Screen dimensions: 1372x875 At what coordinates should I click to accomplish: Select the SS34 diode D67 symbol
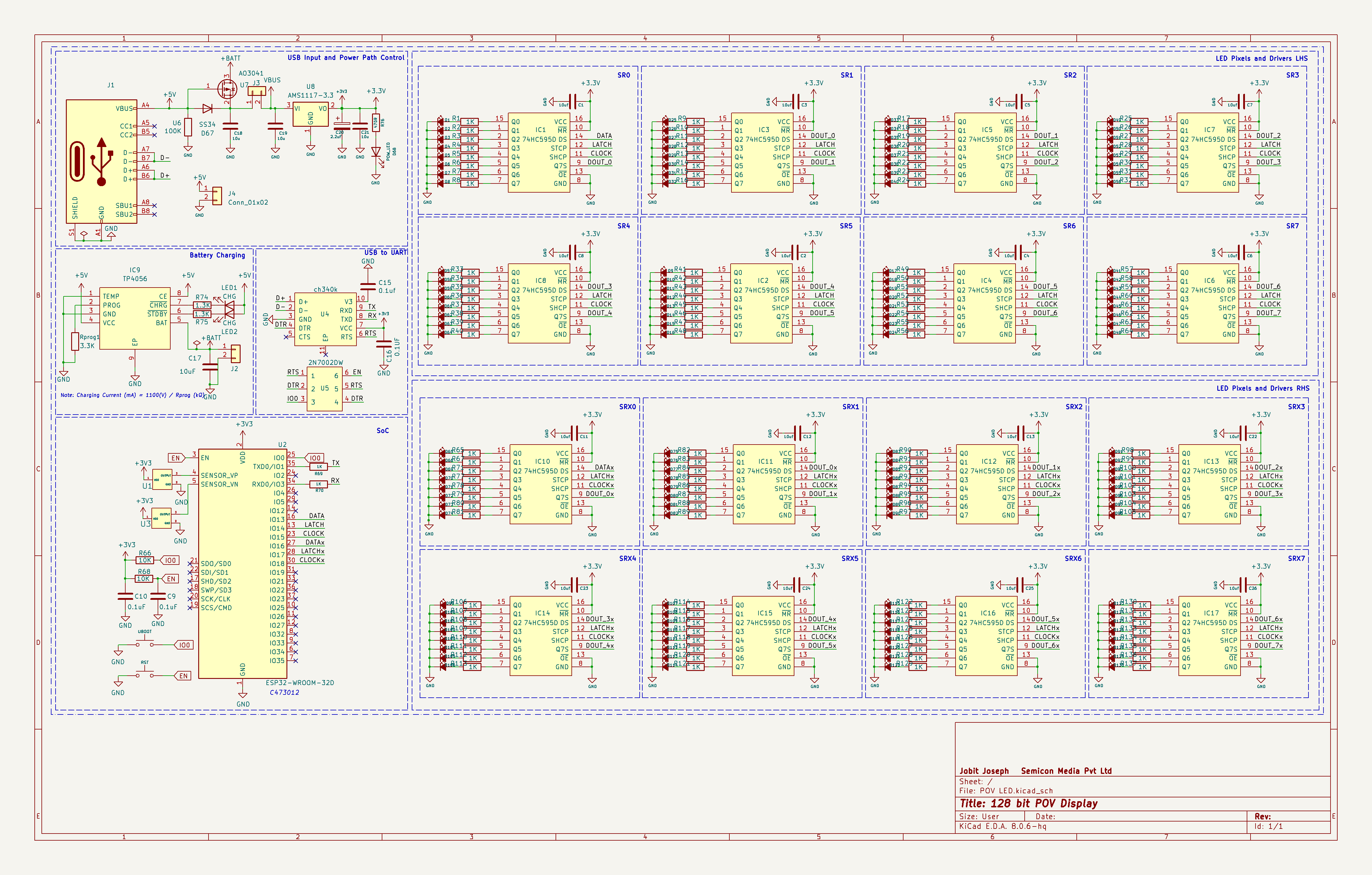pyautogui.click(x=207, y=108)
